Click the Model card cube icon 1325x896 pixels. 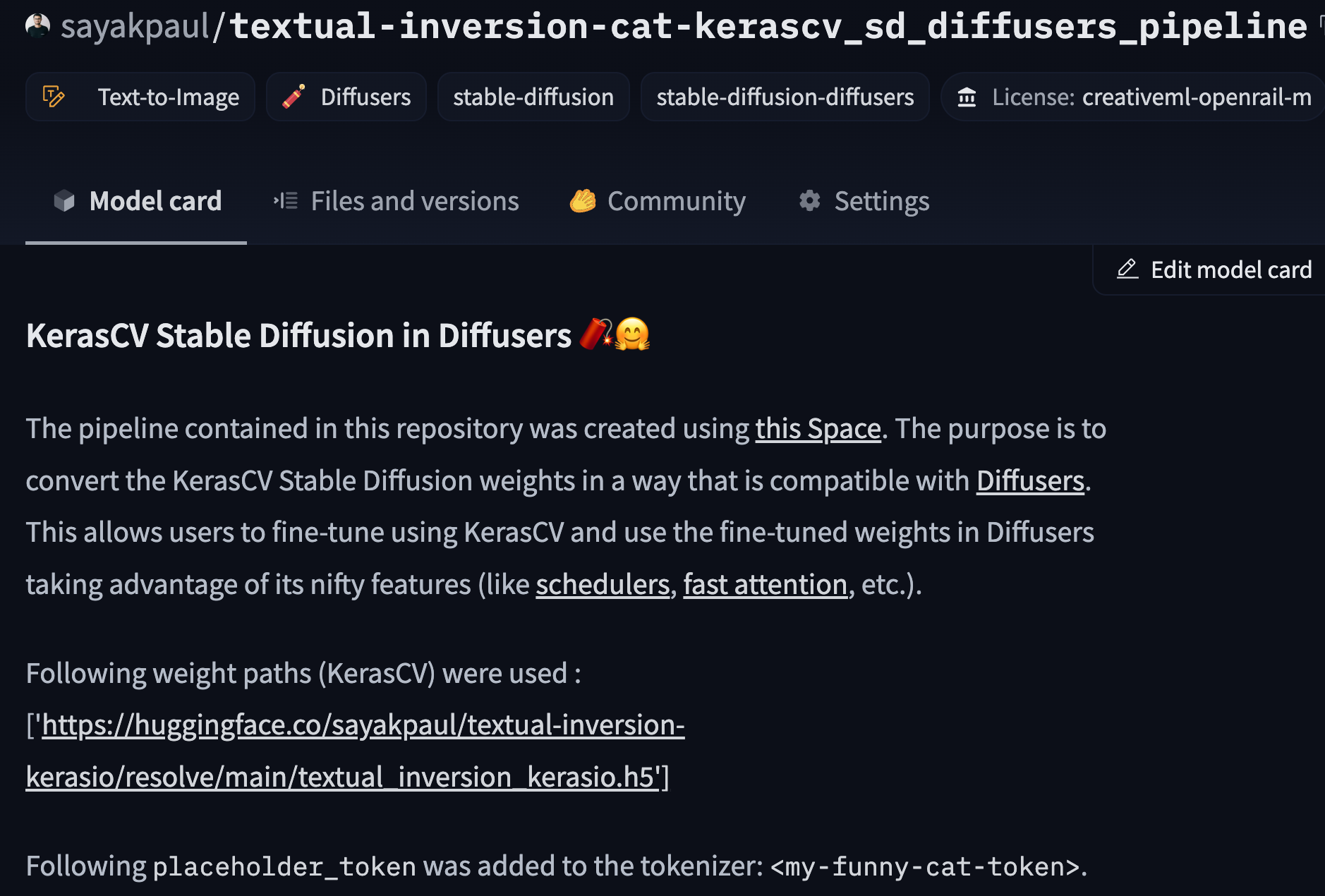64,201
